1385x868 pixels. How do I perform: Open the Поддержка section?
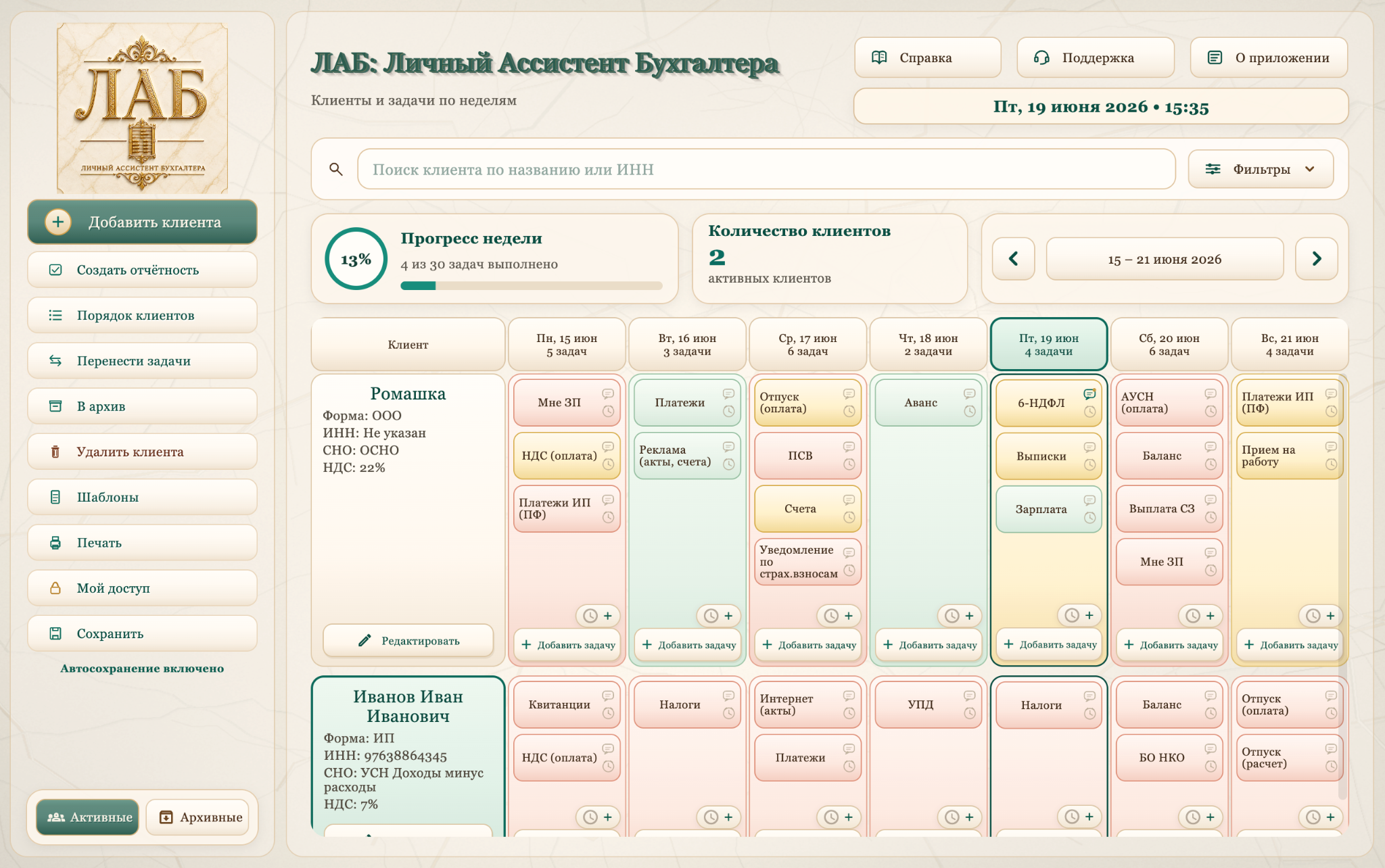tap(1096, 57)
